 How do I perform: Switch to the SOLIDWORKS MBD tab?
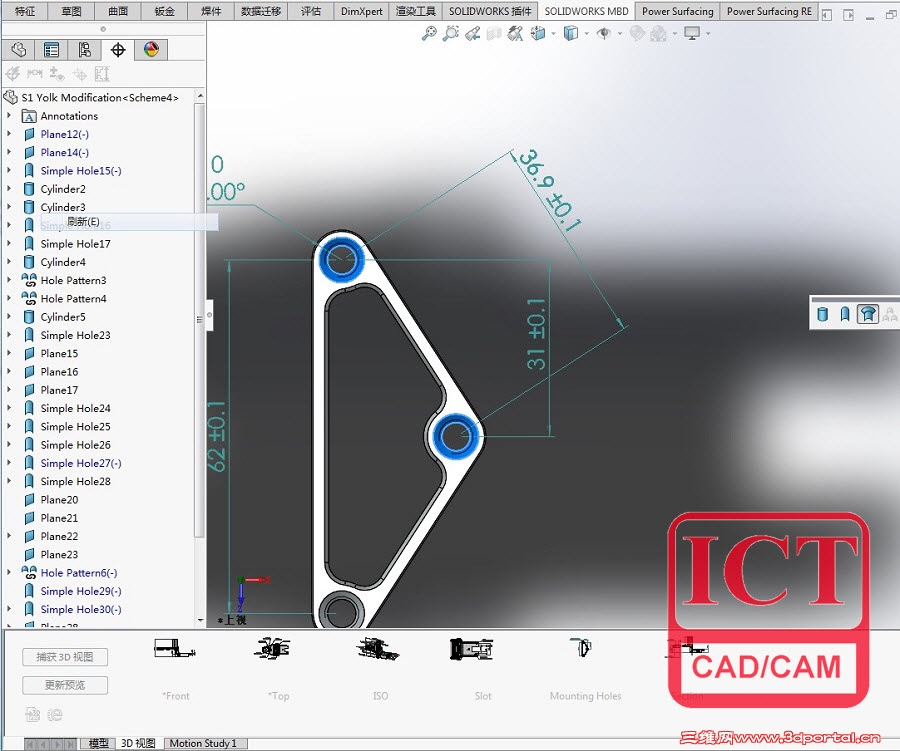click(587, 11)
